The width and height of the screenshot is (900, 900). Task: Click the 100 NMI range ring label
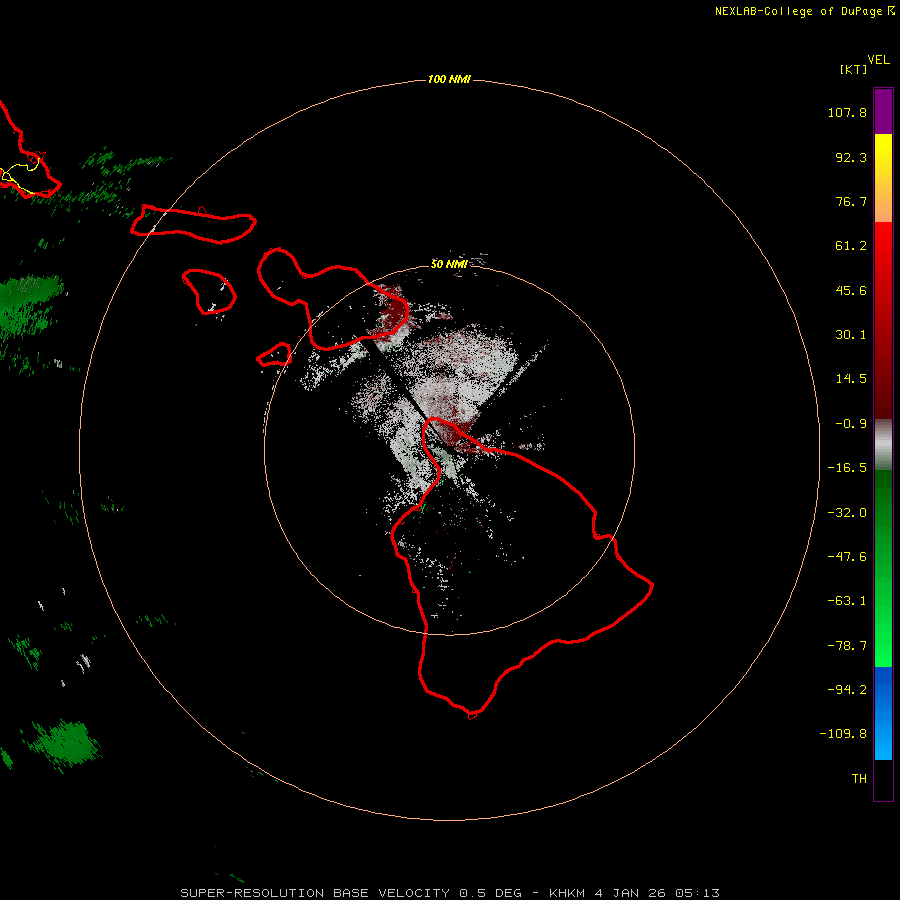click(x=449, y=79)
